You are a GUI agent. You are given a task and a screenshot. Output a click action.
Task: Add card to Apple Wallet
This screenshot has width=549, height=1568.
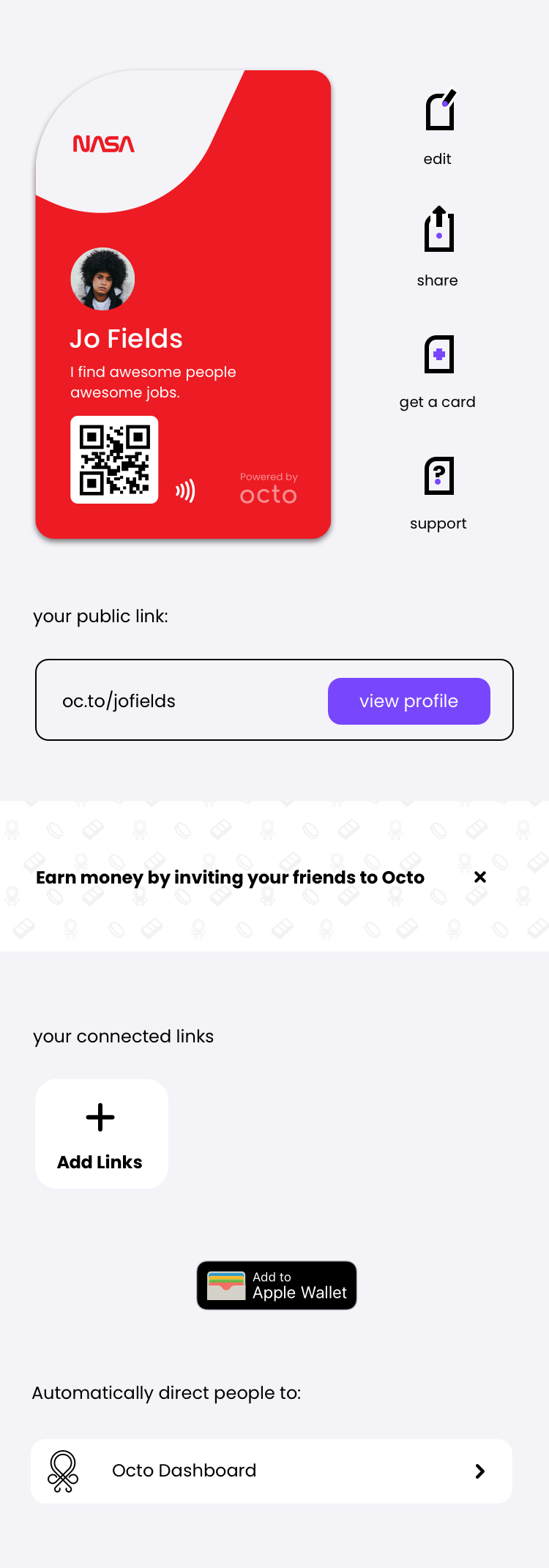(277, 1285)
